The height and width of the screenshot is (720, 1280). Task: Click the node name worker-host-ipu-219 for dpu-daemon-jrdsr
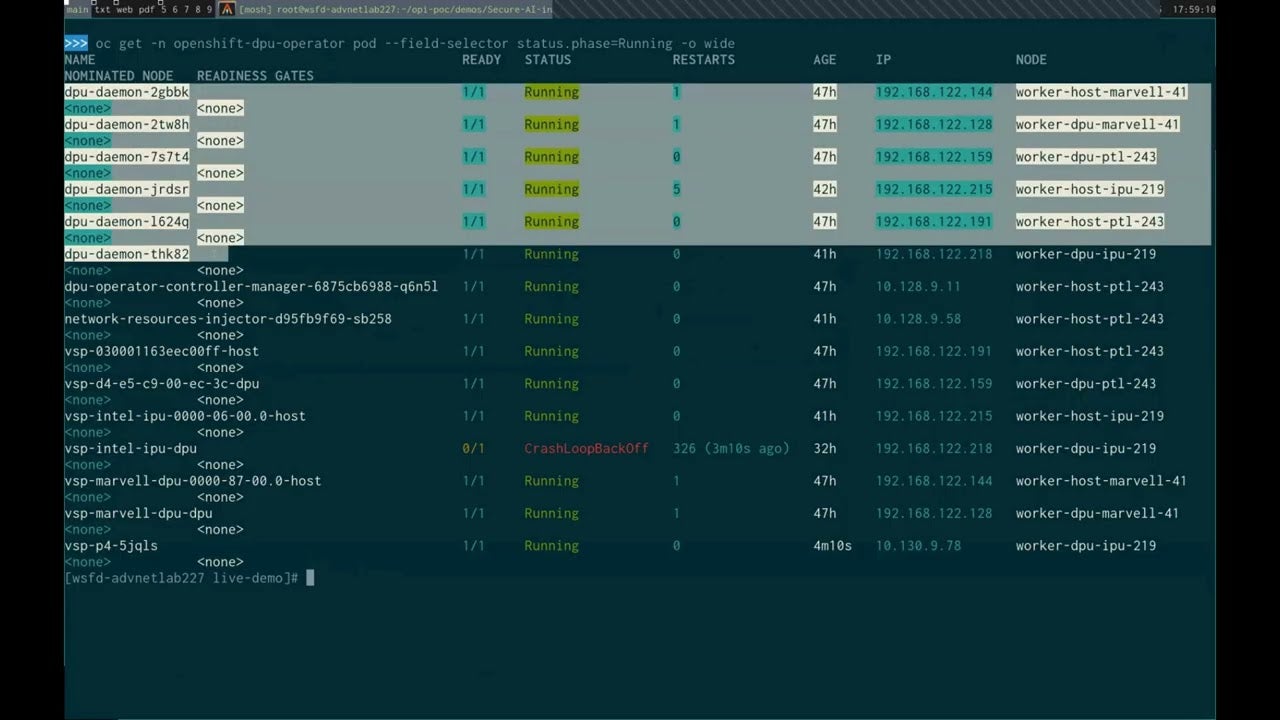[x=1090, y=189]
